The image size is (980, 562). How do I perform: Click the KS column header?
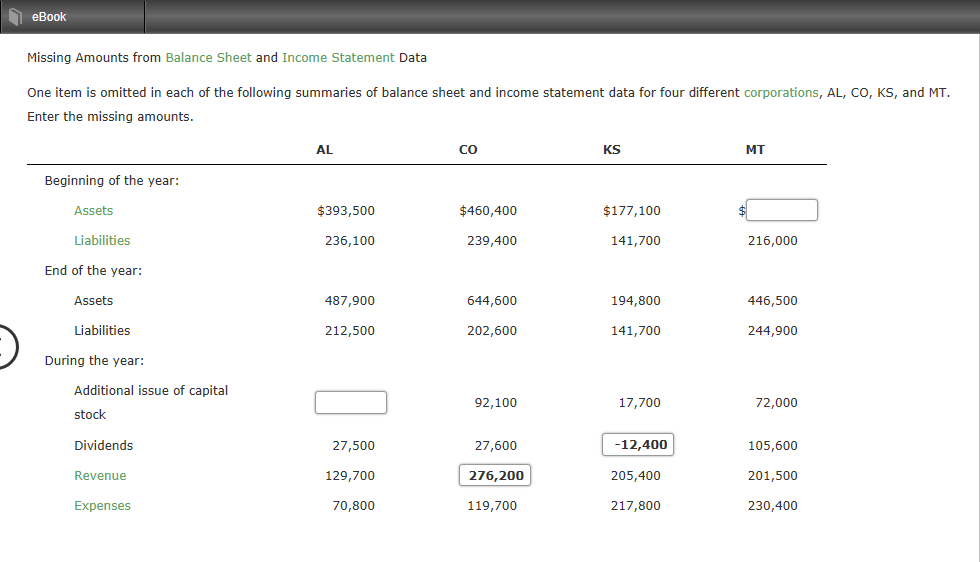tap(612, 150)
